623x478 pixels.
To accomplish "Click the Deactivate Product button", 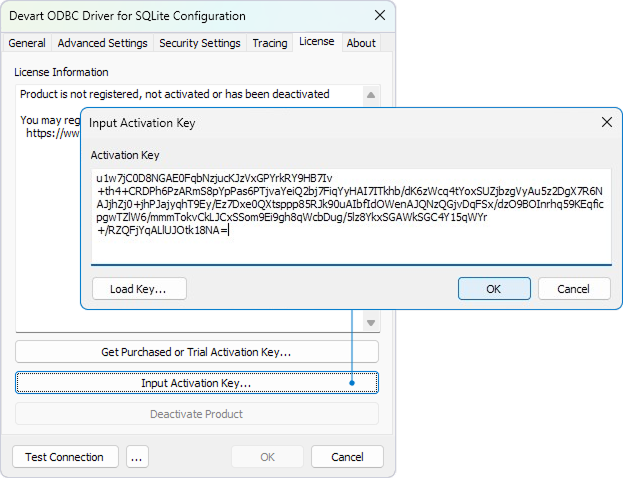I will tap(197, 414).
